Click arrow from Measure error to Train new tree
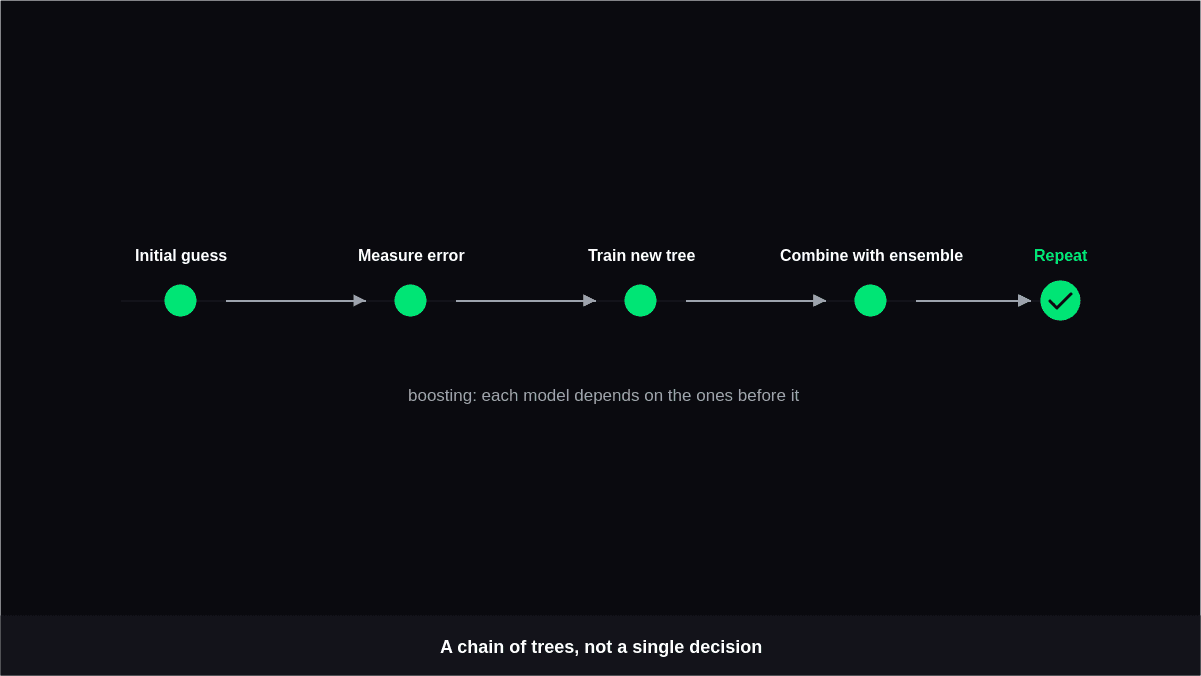The height and width of the screenshot is (676, 1201). [526, 300]
